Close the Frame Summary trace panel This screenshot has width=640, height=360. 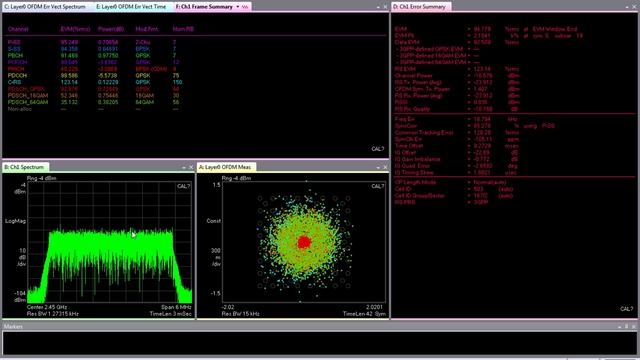pos(385,7)
